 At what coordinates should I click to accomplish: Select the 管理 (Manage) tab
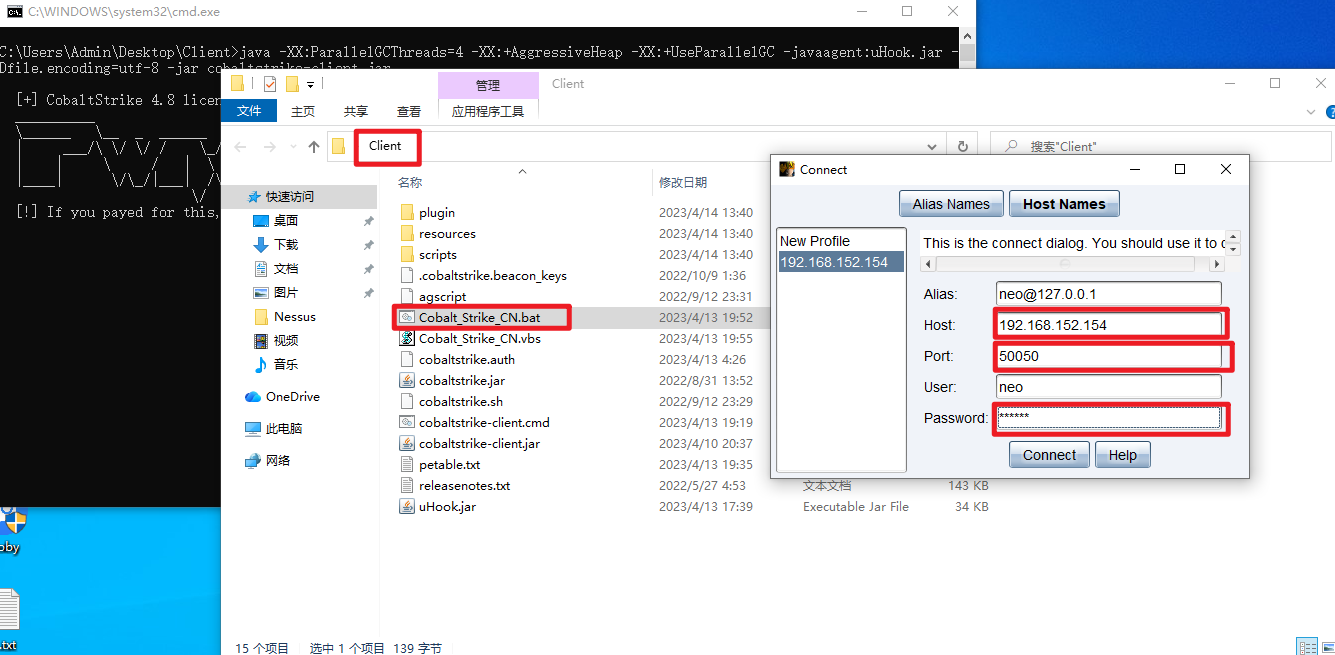[488, 85]
